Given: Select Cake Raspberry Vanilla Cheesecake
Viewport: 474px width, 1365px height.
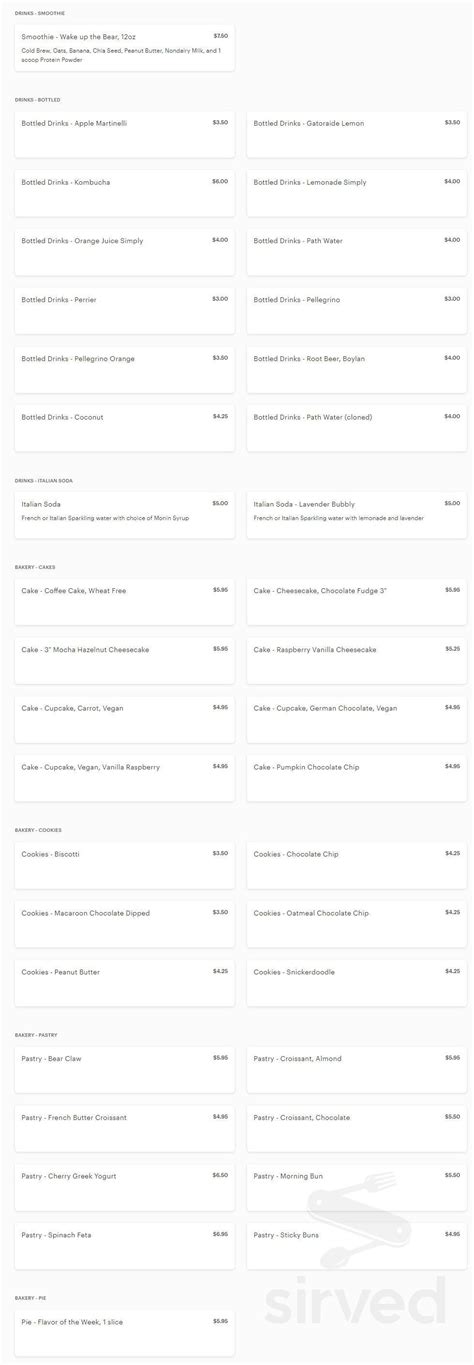Looking at the screenshot, I should (357, 661).
